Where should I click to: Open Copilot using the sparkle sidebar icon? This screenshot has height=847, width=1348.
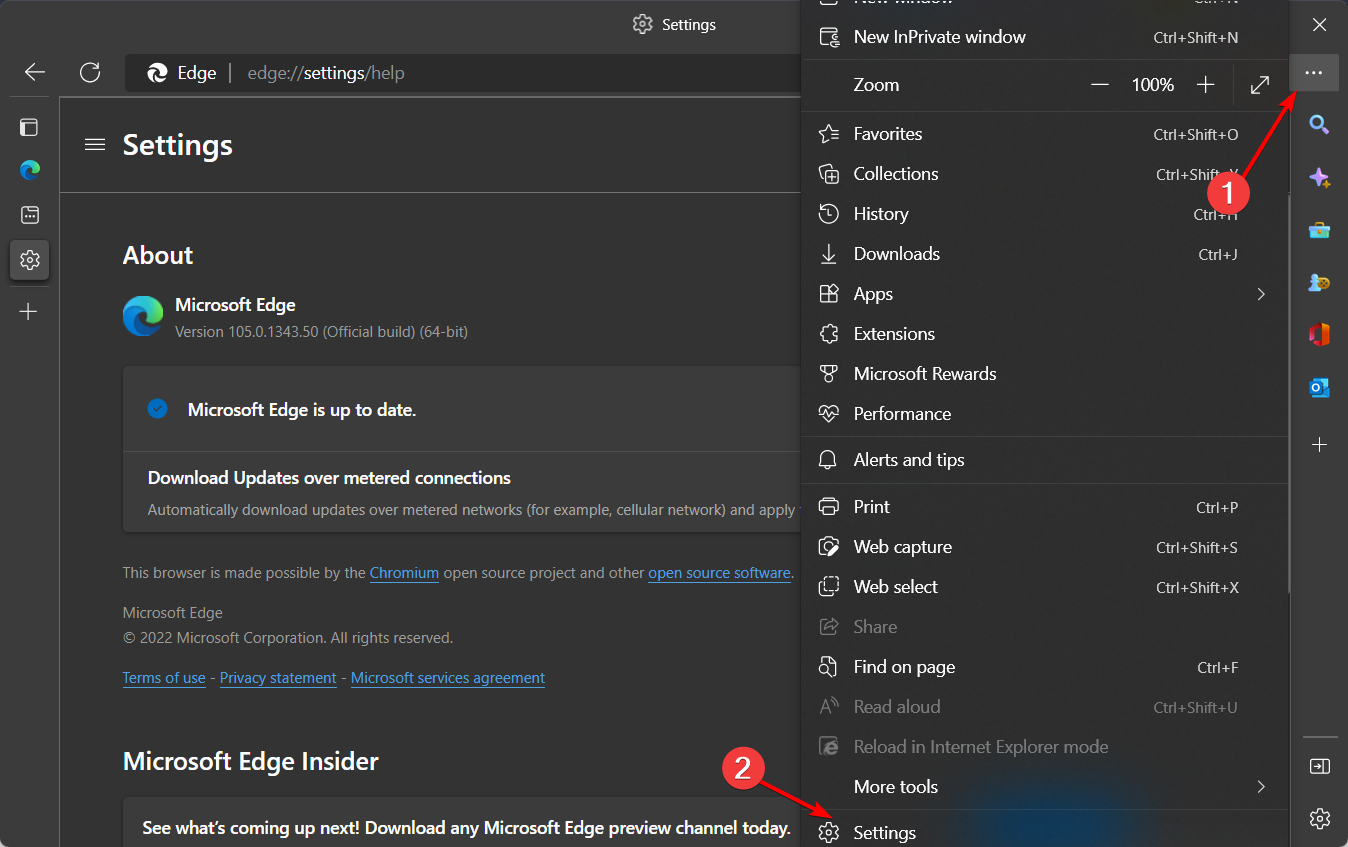pyautogui.click(x=1319, y=177)
